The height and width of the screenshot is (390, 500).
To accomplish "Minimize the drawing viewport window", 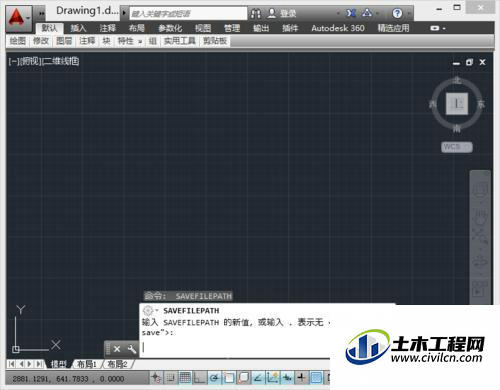I will [x=456, y=63].
